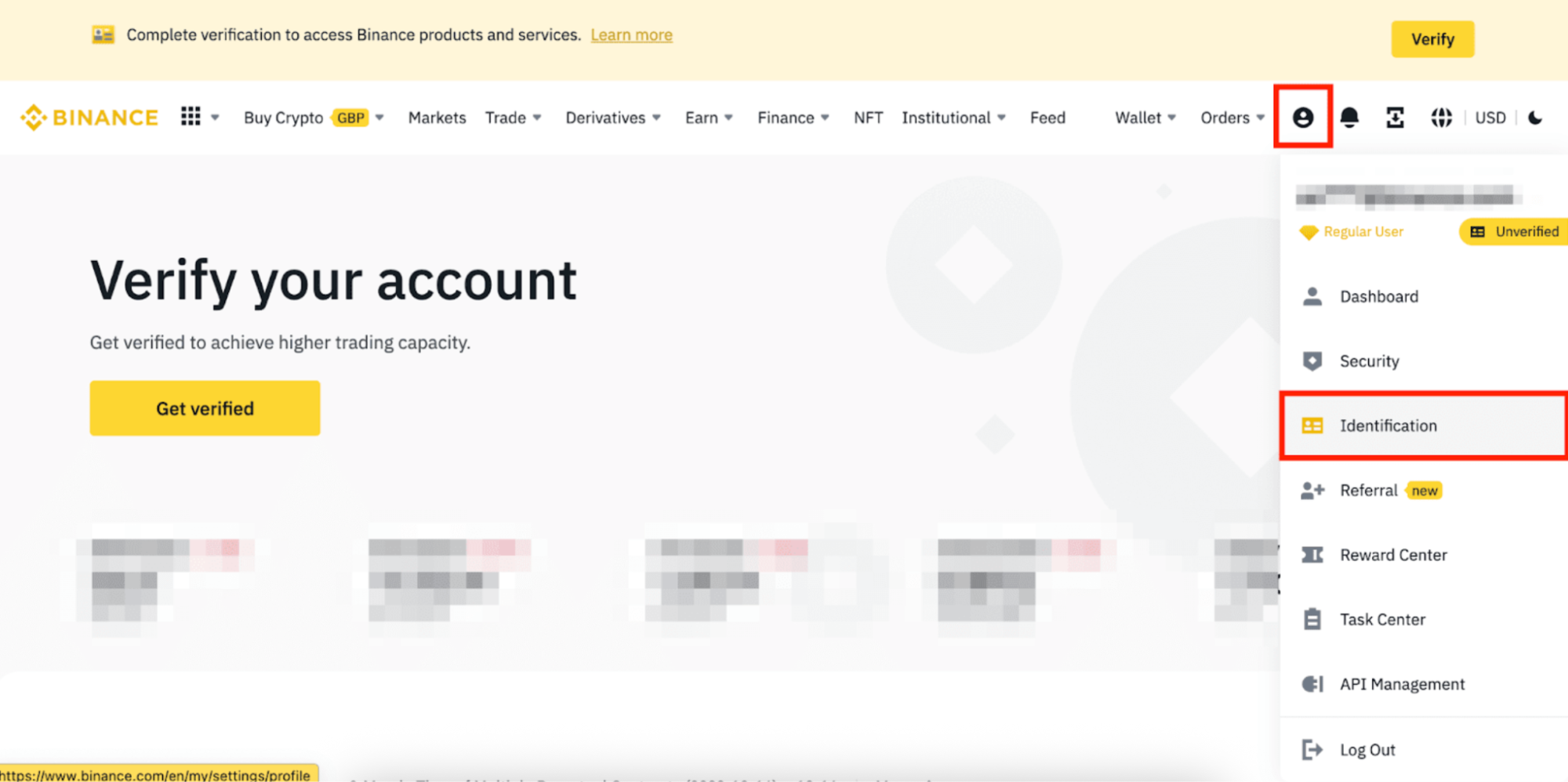
Task: Click the Identification card icon
Action: tap(1312, 425)
